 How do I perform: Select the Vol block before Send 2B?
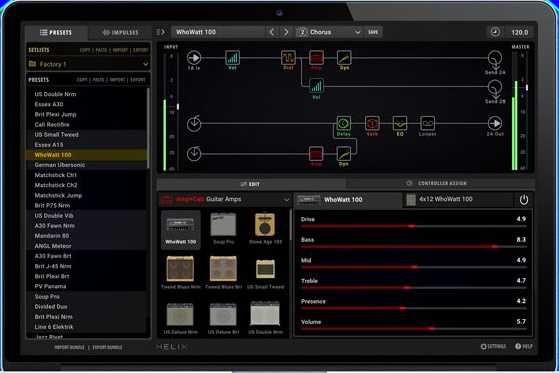pyautogui.click(x=316, y=86)
